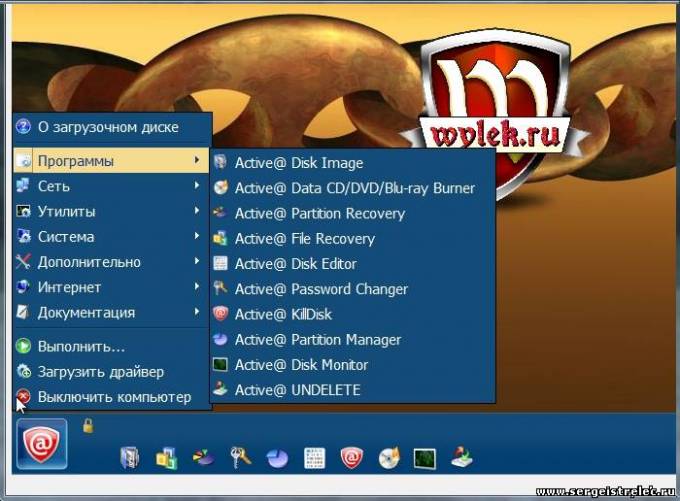Select the Дополнительно menu item
The height and width of the screenshot is (501, 680).
pyautogui.click(x=112, y=262)
